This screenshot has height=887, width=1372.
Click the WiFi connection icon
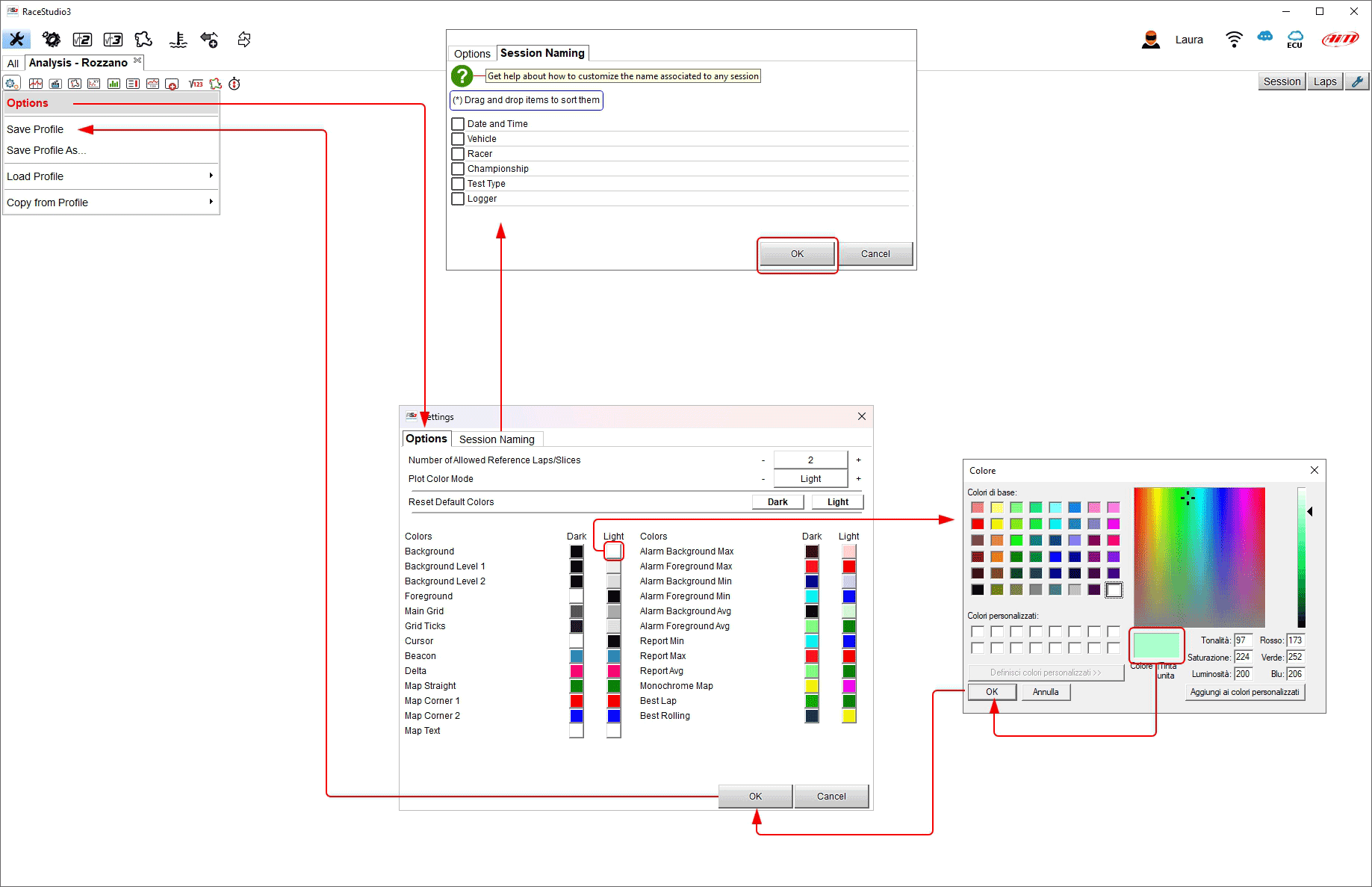1234,40
